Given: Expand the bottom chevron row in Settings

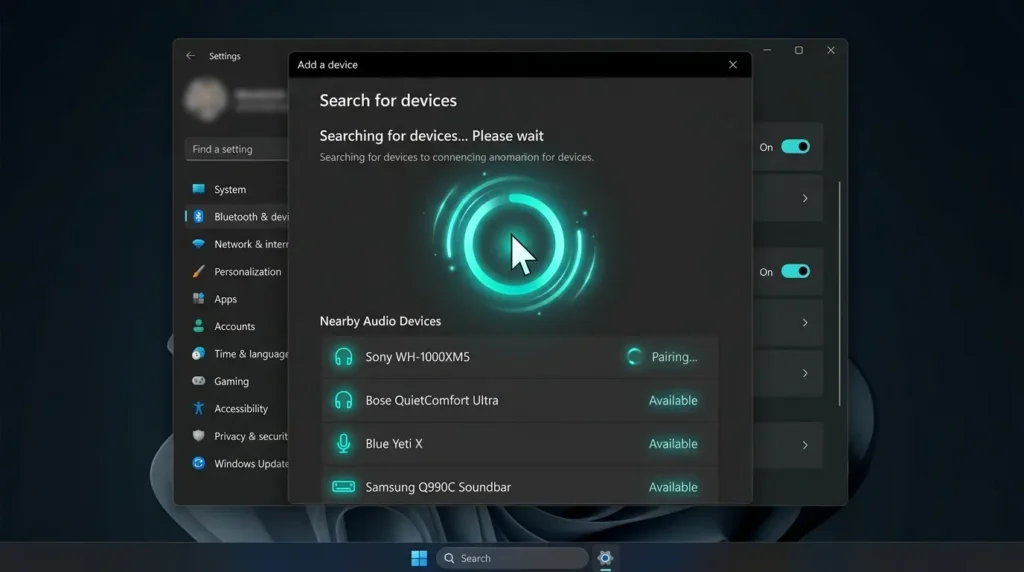Looking at the screenshot, I should click(805, 445).
